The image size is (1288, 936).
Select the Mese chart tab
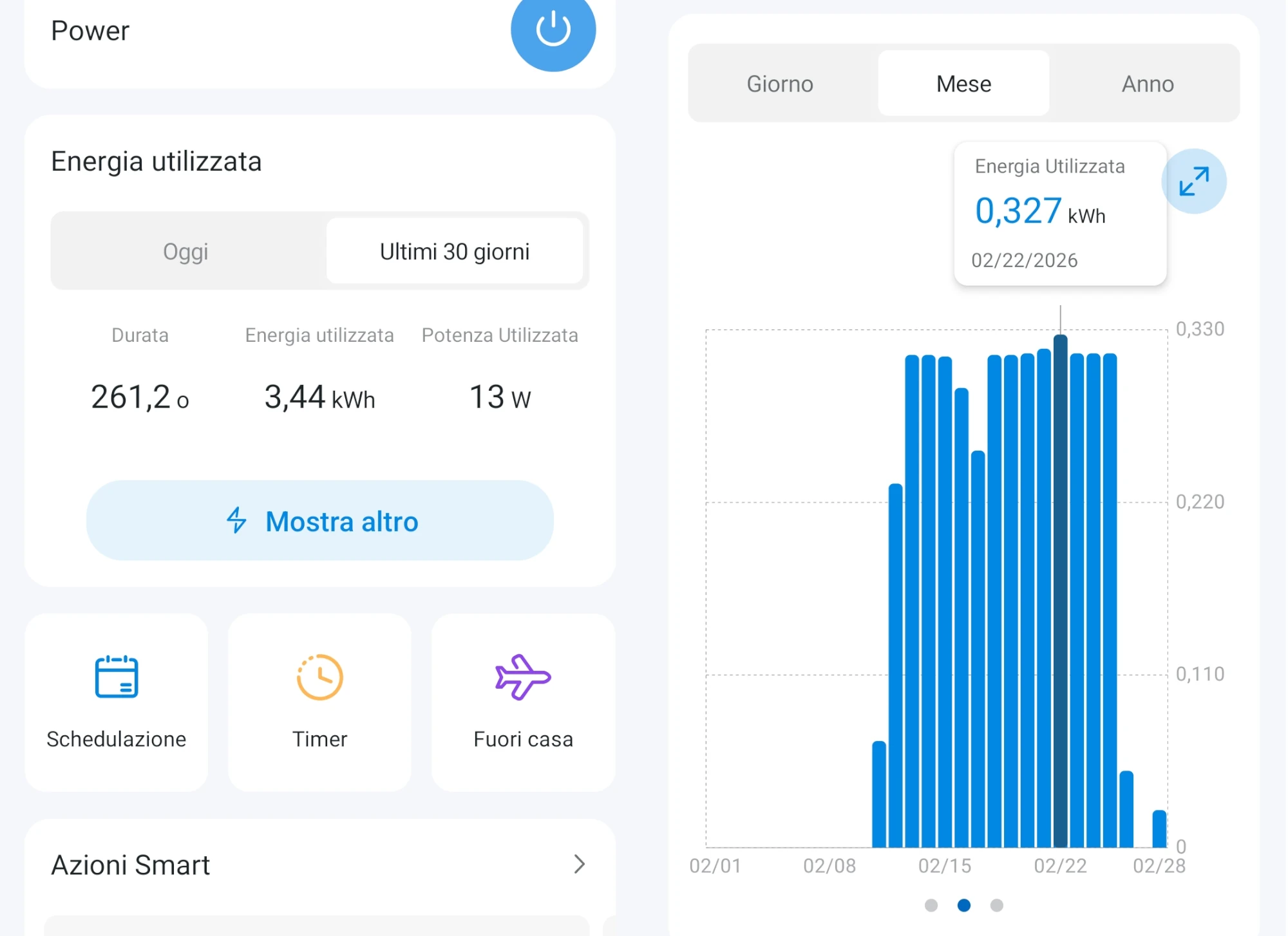click(x=963, y=84)
